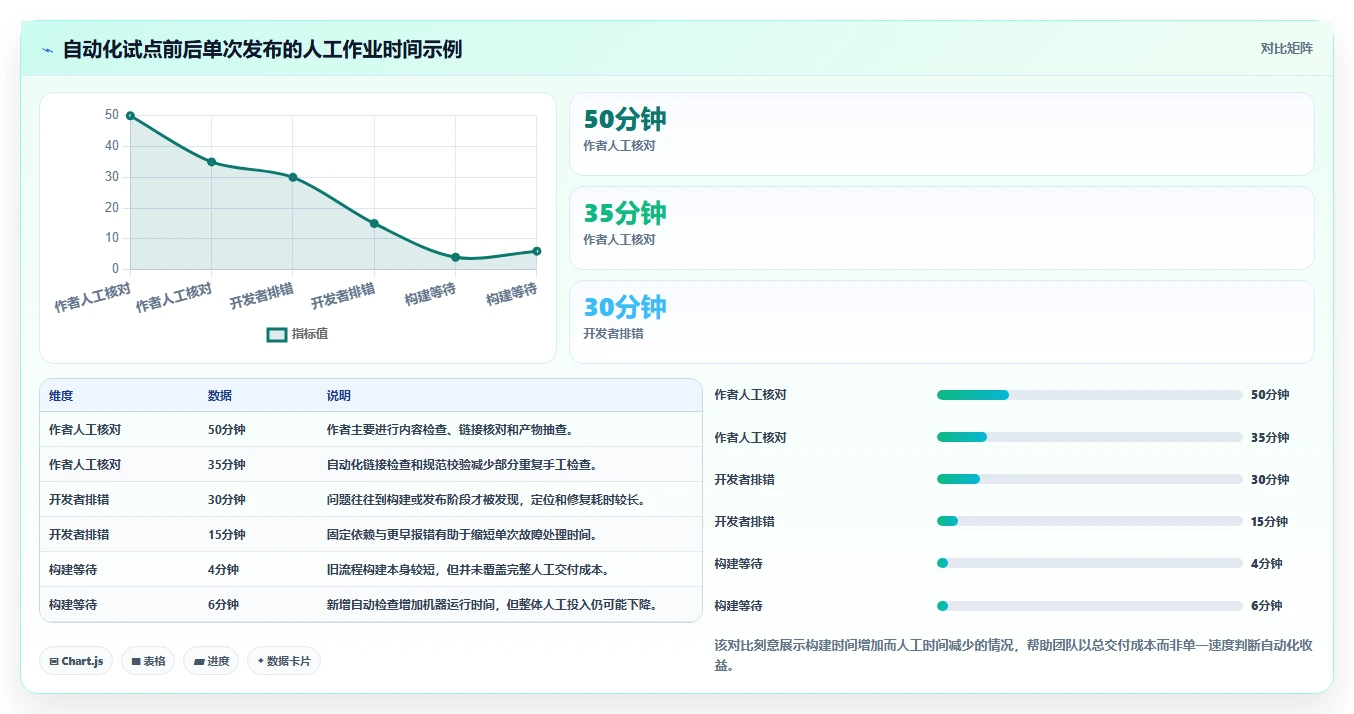This screenshot has height=714, width=1354.
Task: Click the progress bar for the 30分钟 row
Action: [1090, 479]
